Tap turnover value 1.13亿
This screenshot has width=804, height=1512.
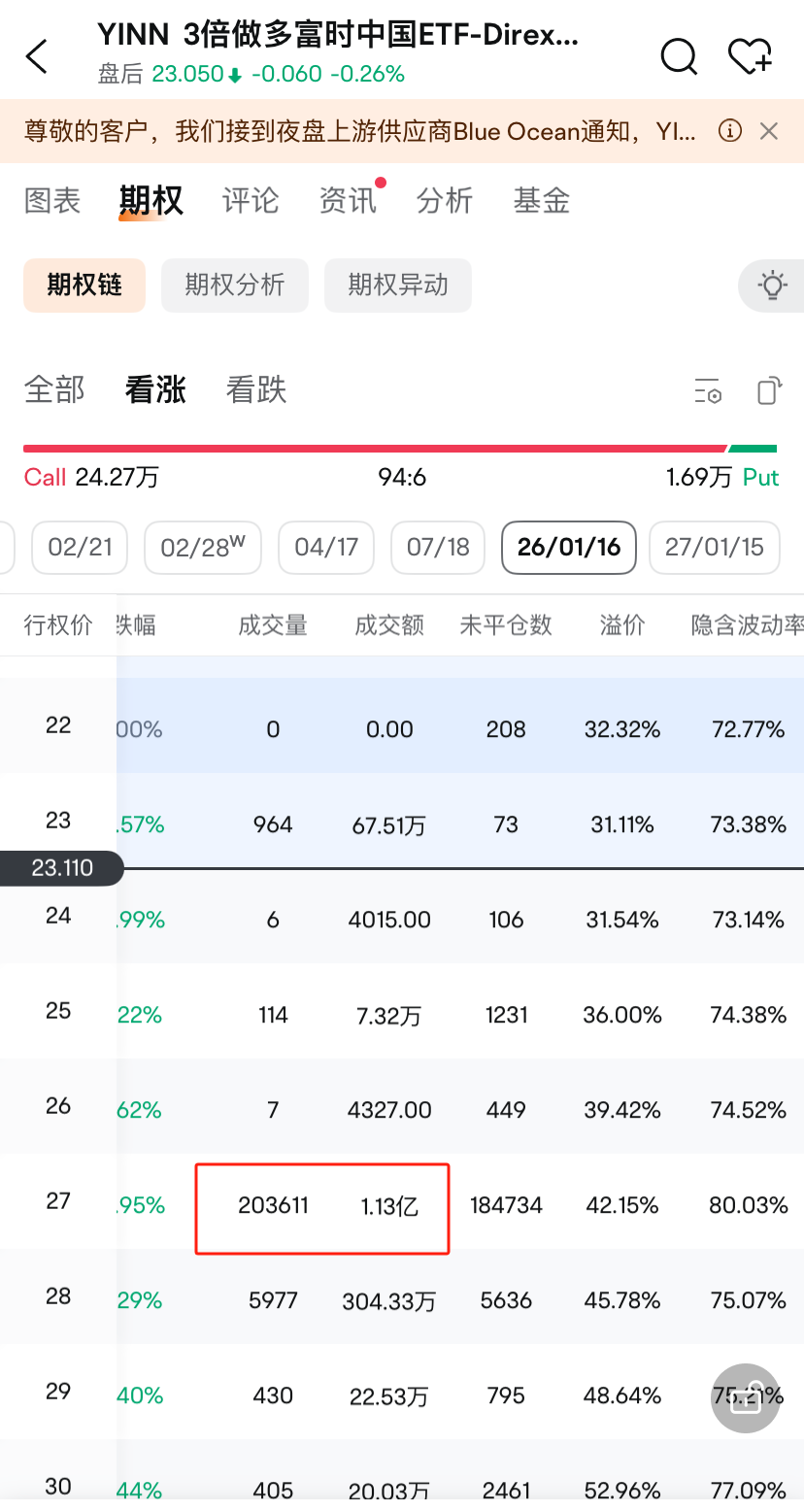click(x=389, y=1206)
